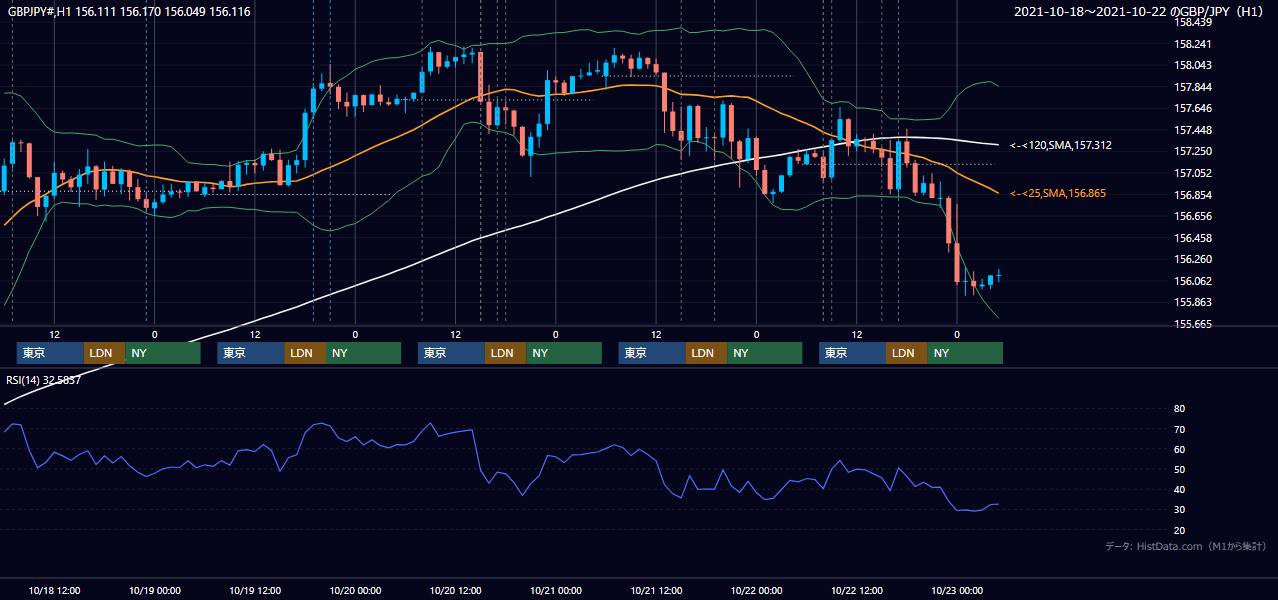Select the chart title 2021-10-18〜2021-10-22 のGBP/JPY（H1）
This screenshot has width=1278, height=600.
pyautogui.click(x=1141, y=12)
